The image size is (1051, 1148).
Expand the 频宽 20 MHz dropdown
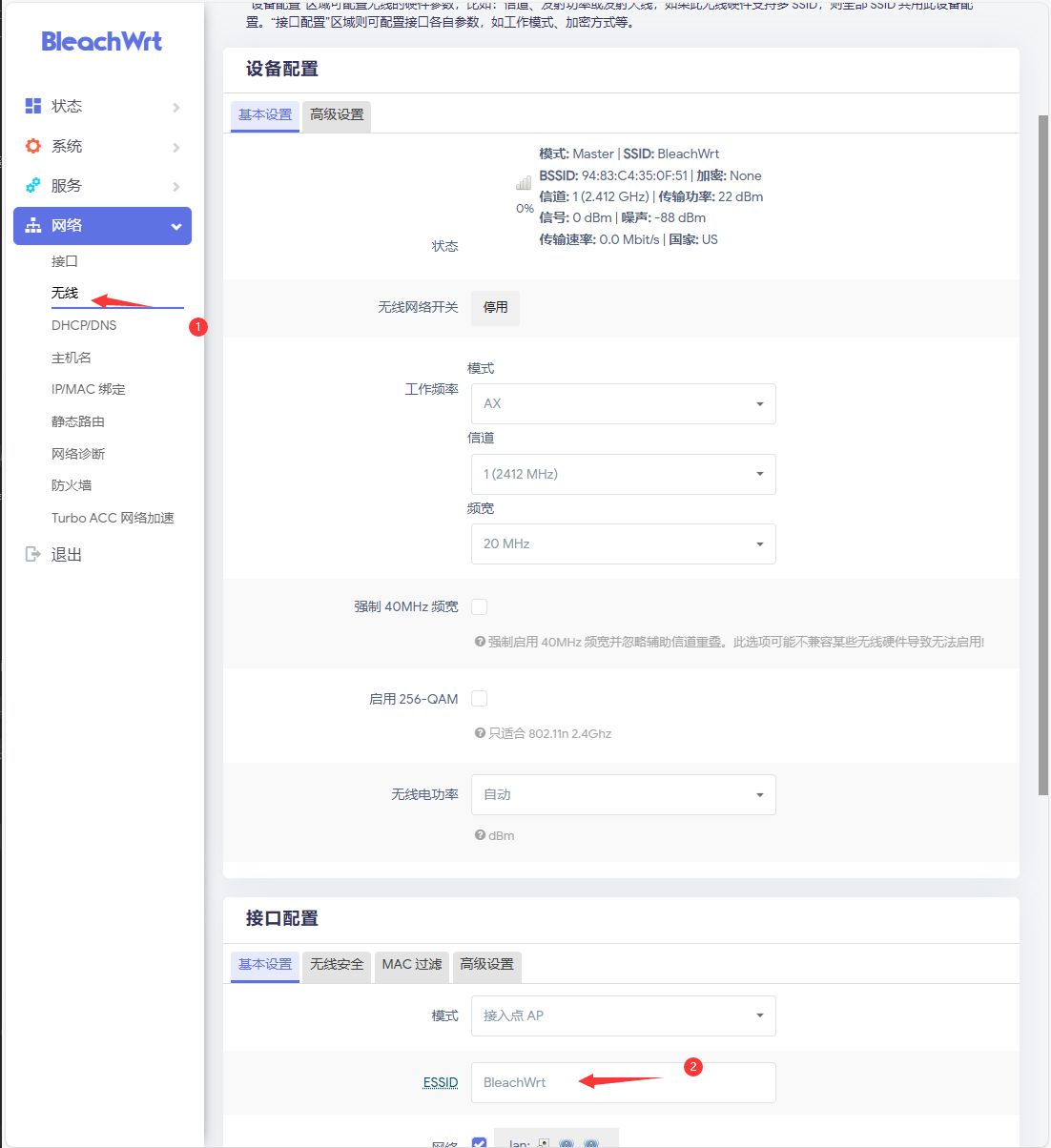(x=623, y=543)
